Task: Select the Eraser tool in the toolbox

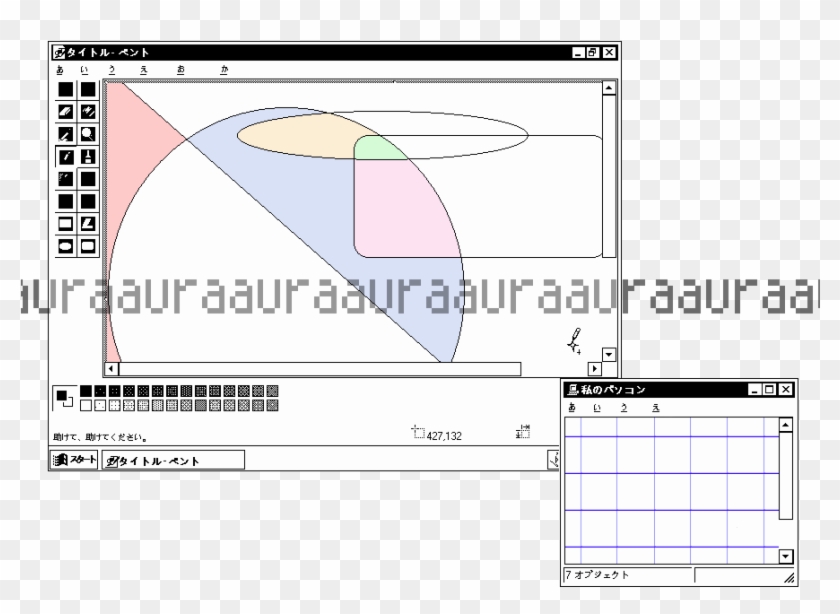Action: pyautogui.click(x=66, y=111)
